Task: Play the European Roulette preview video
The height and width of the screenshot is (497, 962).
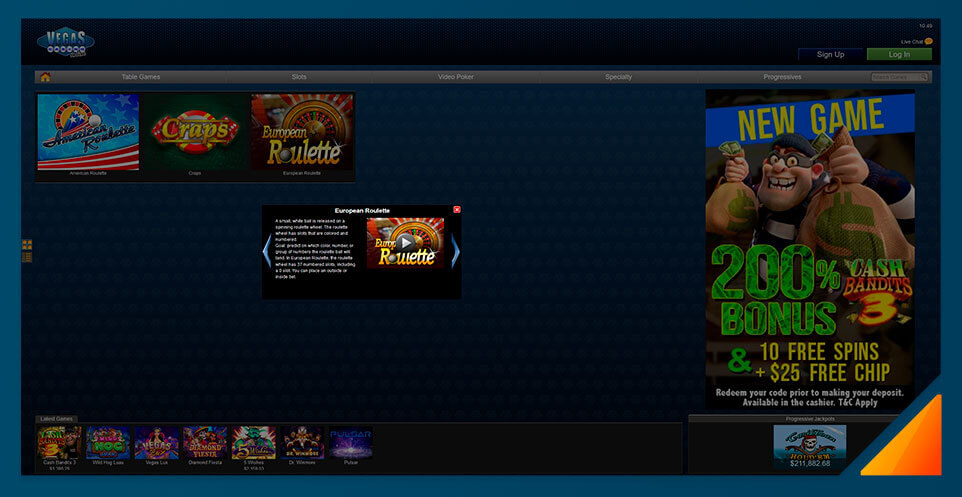Action: pos(405,242)
